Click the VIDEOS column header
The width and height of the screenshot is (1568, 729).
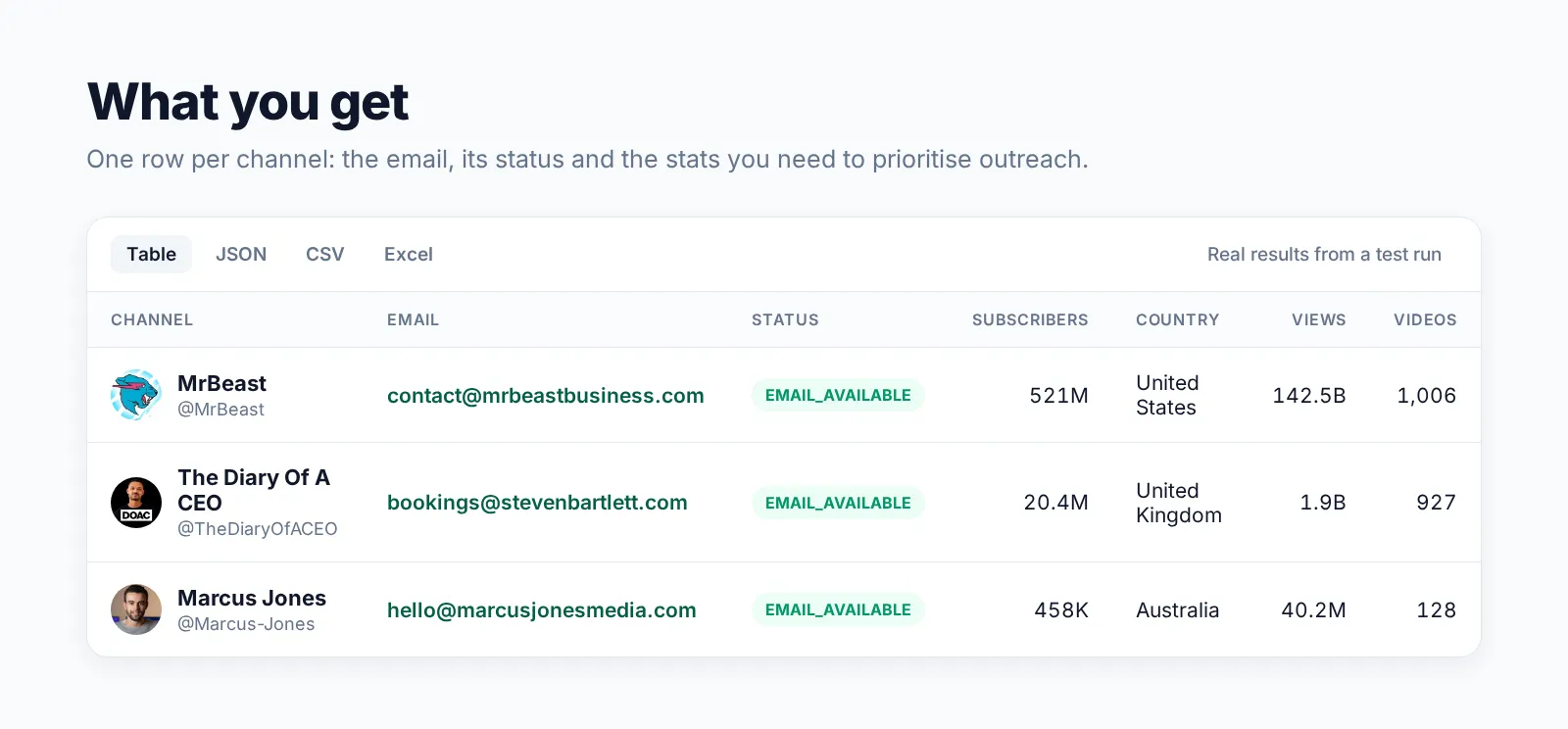[1425, 319]
